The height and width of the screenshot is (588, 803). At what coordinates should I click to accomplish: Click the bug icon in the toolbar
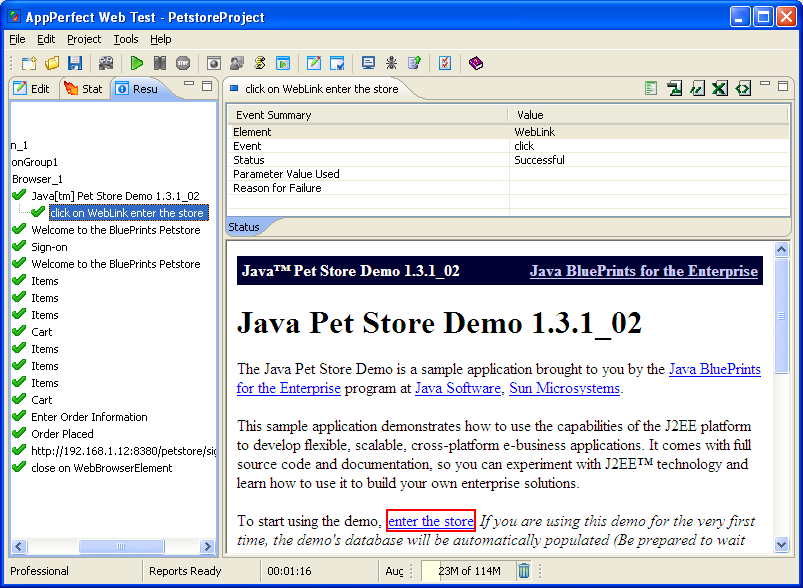pos(391,63)
